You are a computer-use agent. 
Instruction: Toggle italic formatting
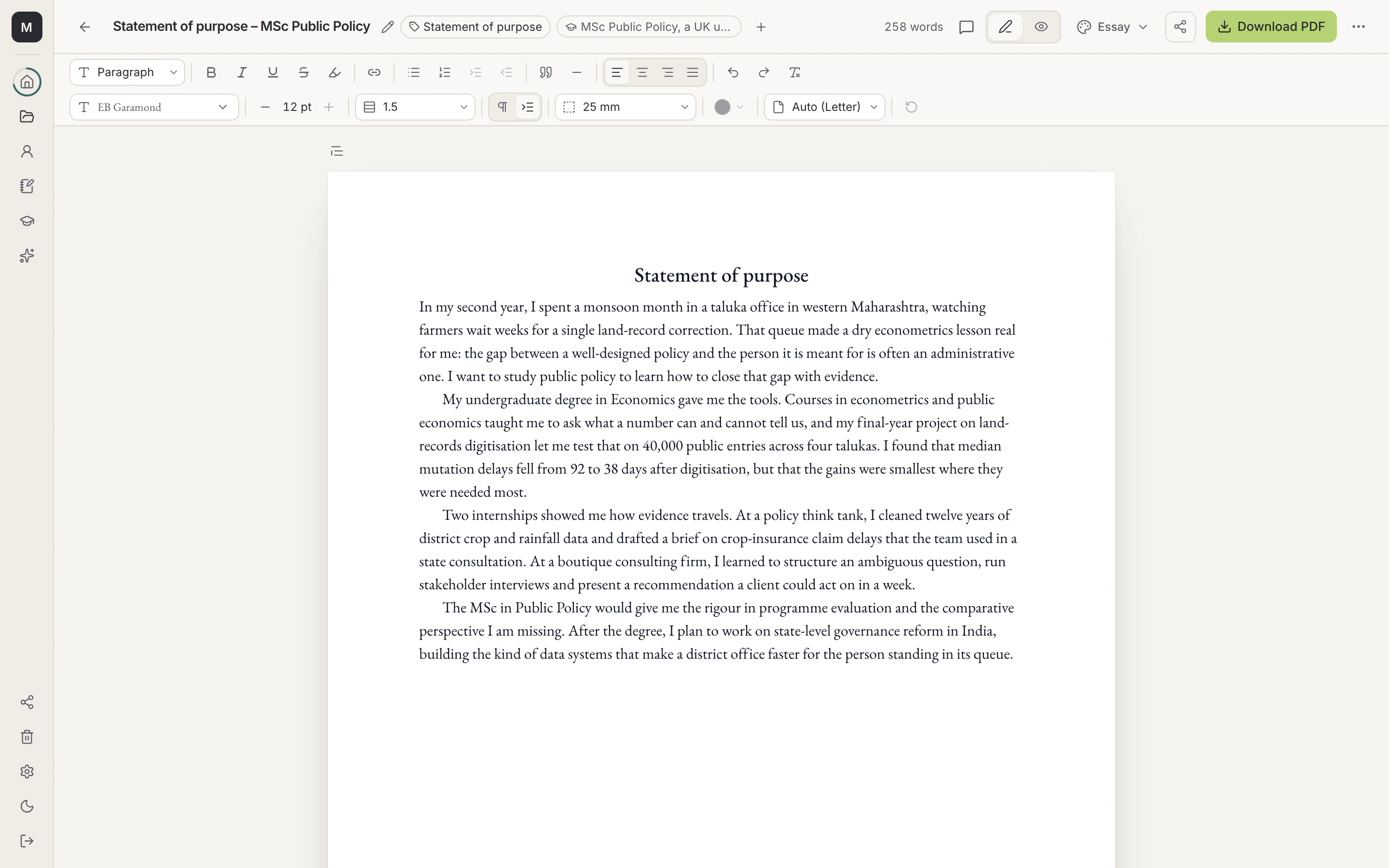[242, 72]
